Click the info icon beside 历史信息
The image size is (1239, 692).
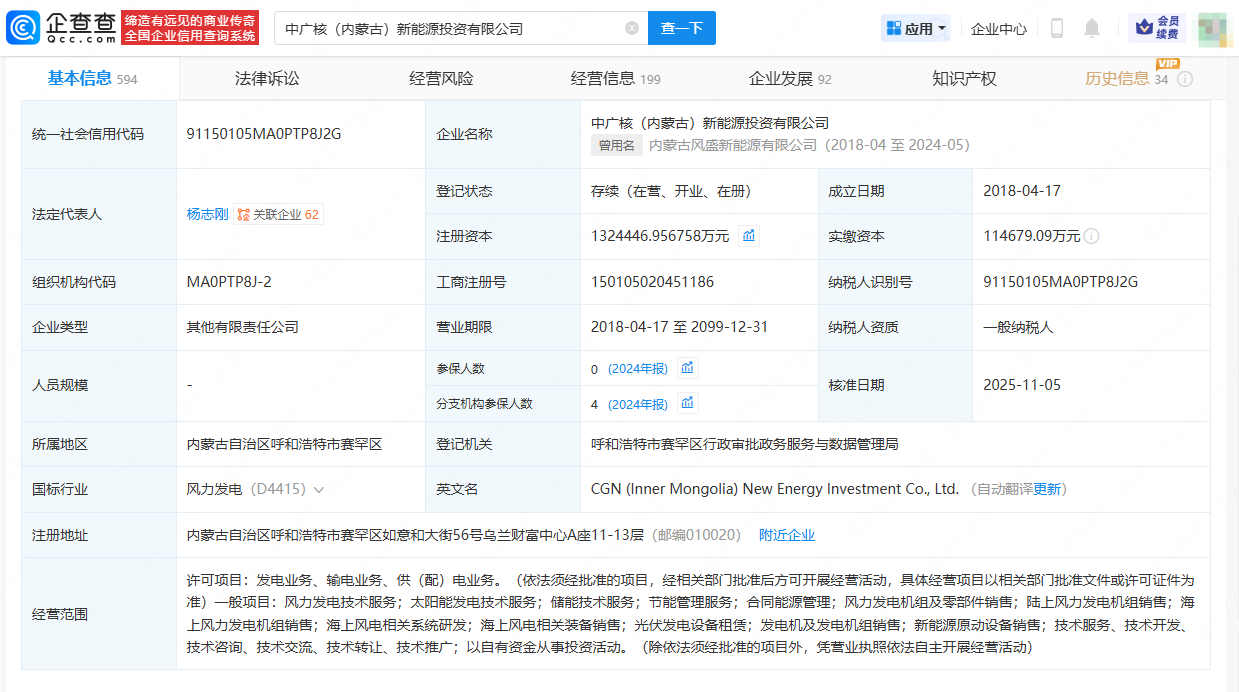coord(1185,79)
